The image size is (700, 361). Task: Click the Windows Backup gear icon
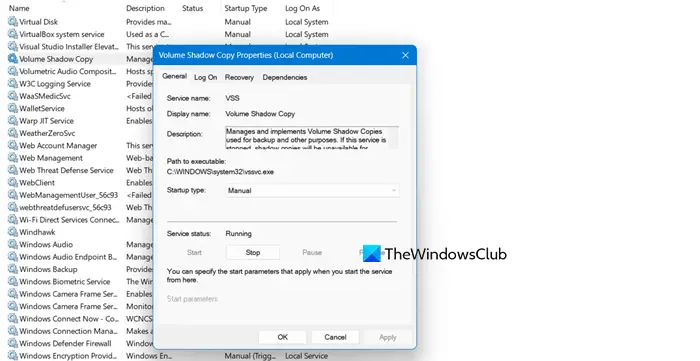click(12, 269)
